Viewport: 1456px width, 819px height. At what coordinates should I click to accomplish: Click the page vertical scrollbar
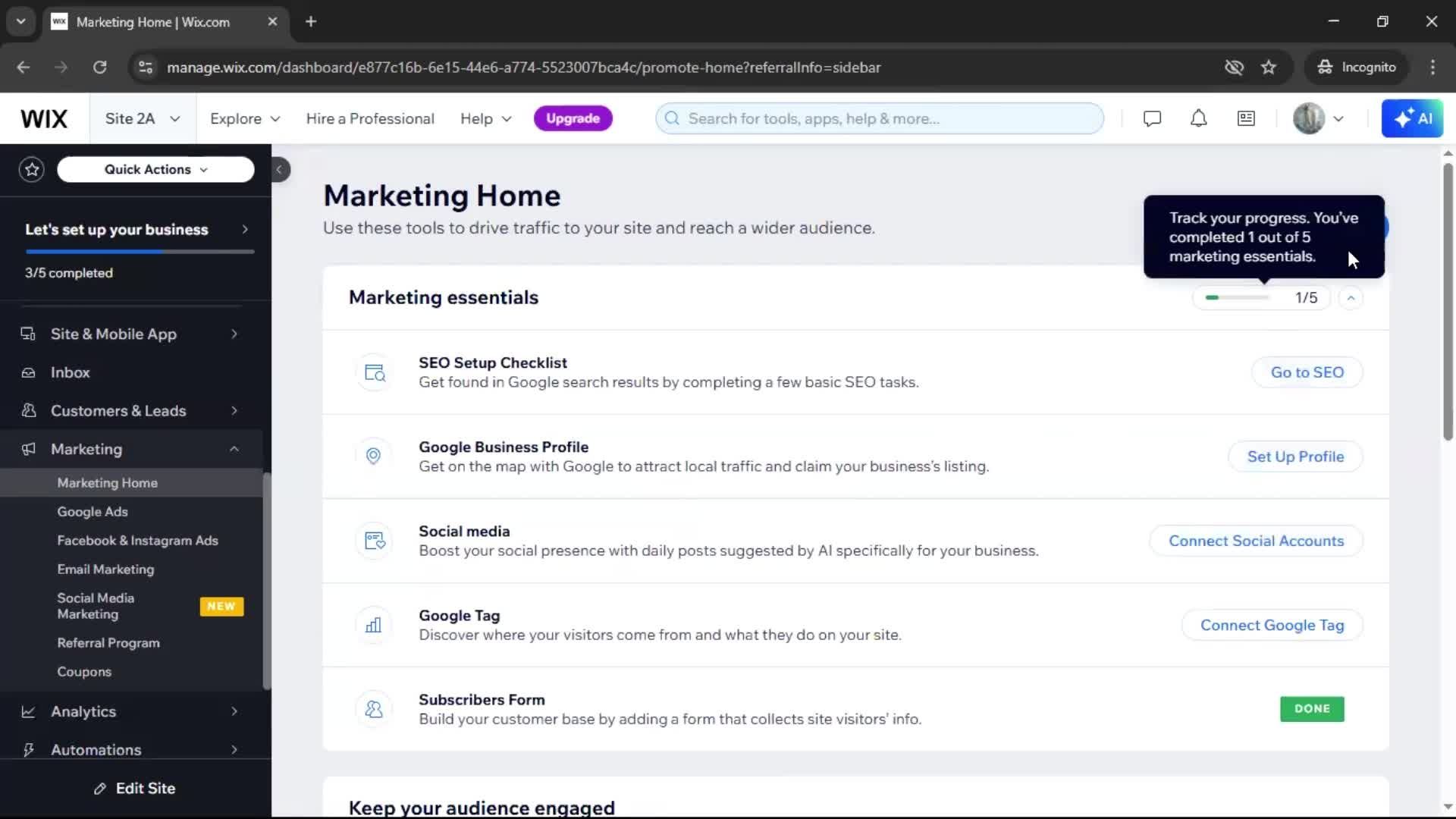[1448, 302]
